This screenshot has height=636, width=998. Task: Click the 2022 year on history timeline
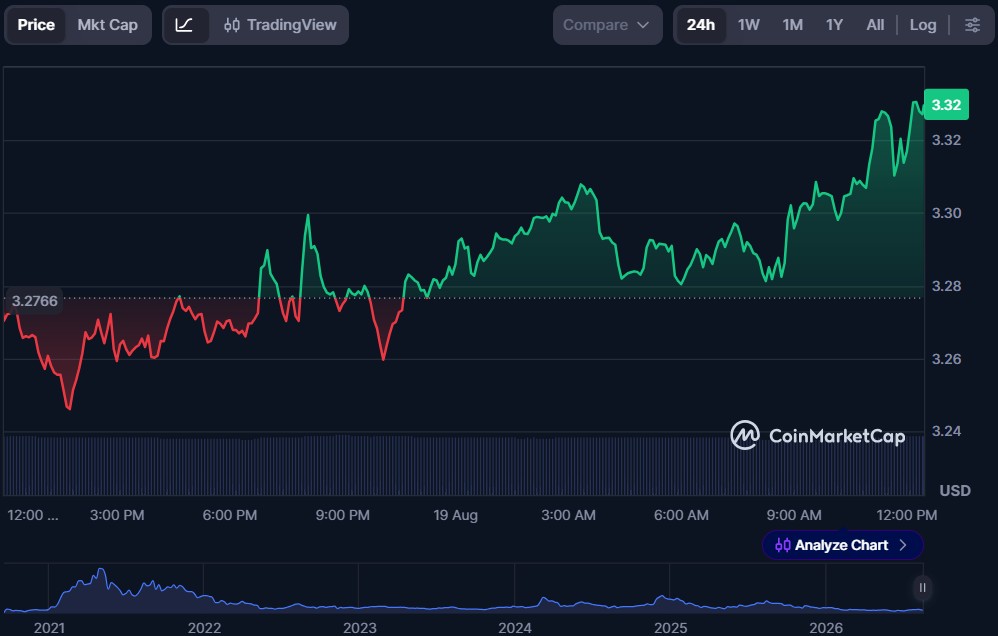pyautogui.click(x=204, y=628)
